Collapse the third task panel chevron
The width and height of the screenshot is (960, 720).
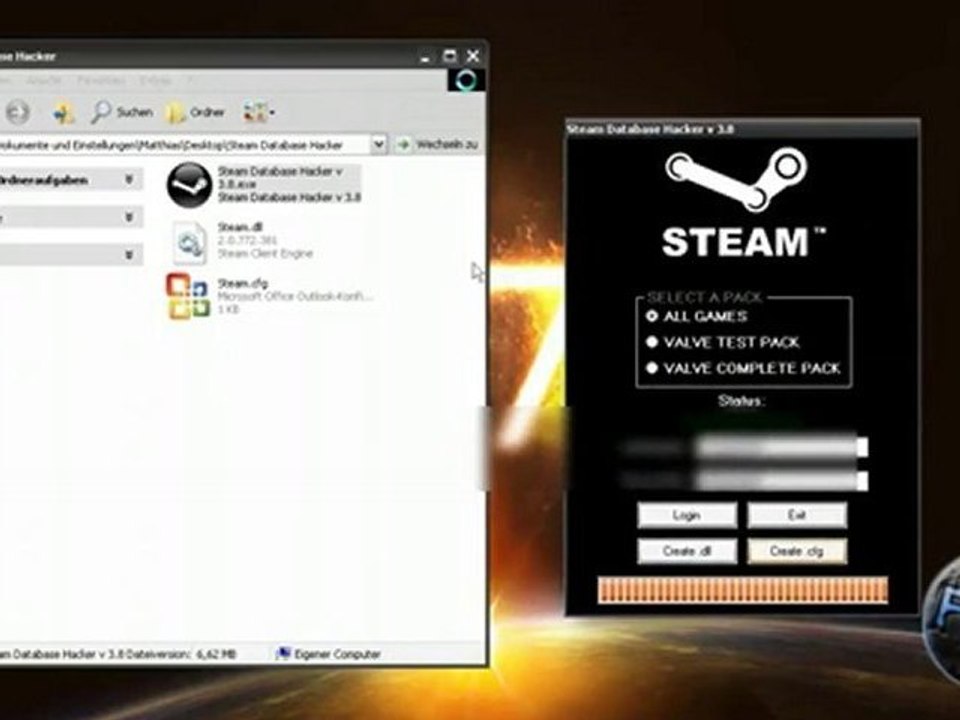129,255
